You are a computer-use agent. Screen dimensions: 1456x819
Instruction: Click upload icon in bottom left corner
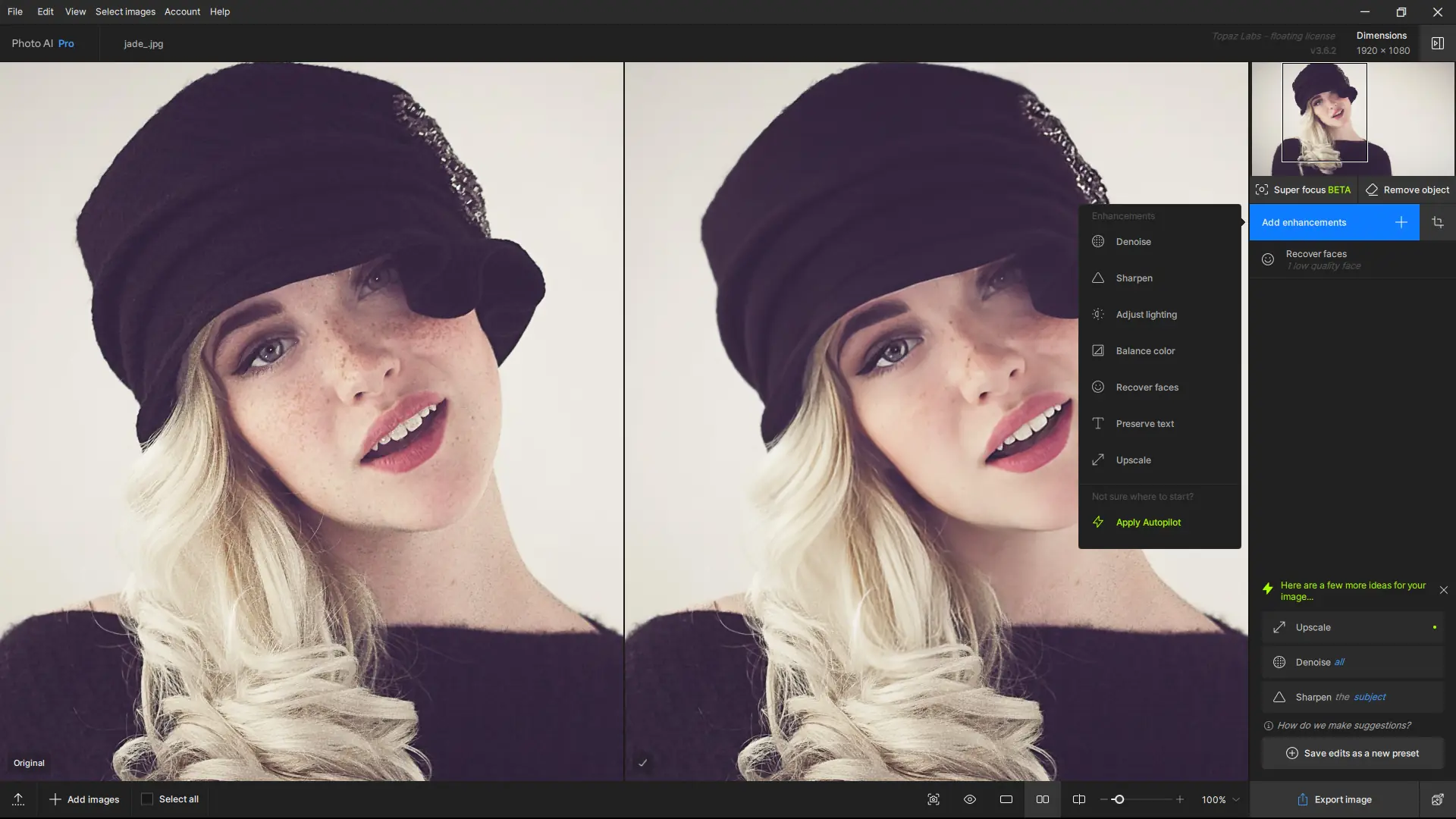coord(18,799)
